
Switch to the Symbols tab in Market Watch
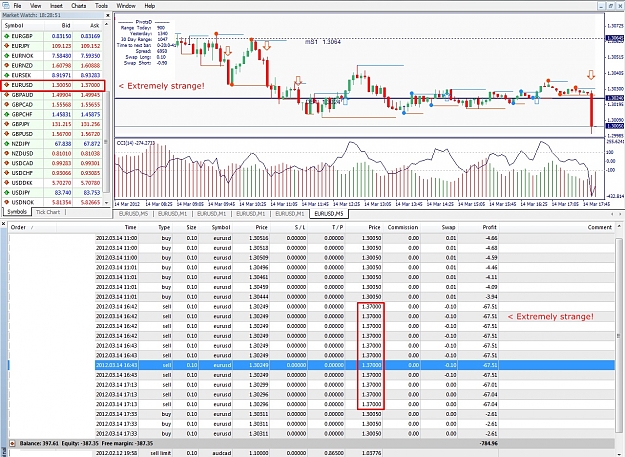pos(17,212)
